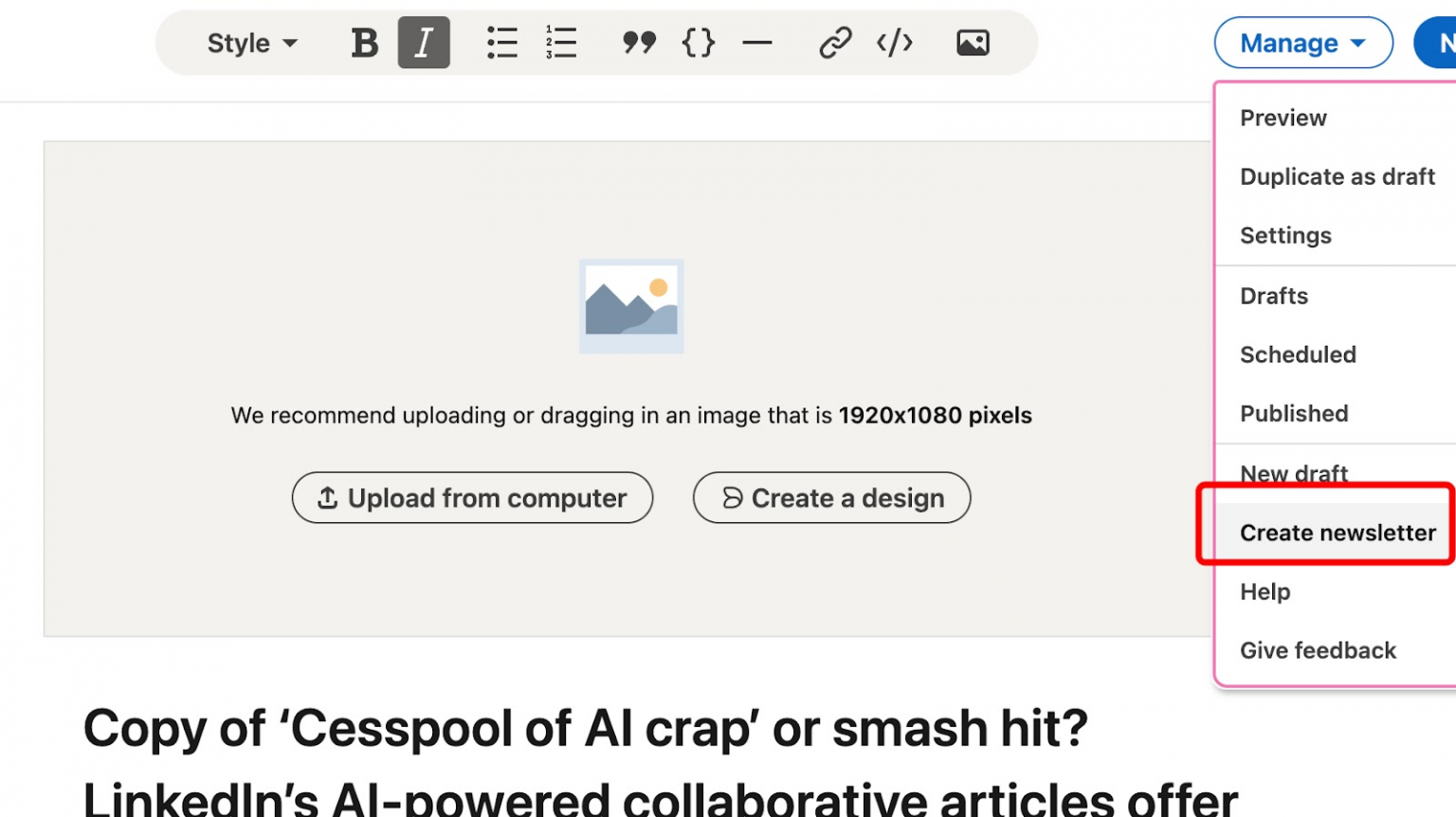Open the Style dropdown
Image resolution: width=1456 pixels, height=817 pixels.
[x=251, y=42]
